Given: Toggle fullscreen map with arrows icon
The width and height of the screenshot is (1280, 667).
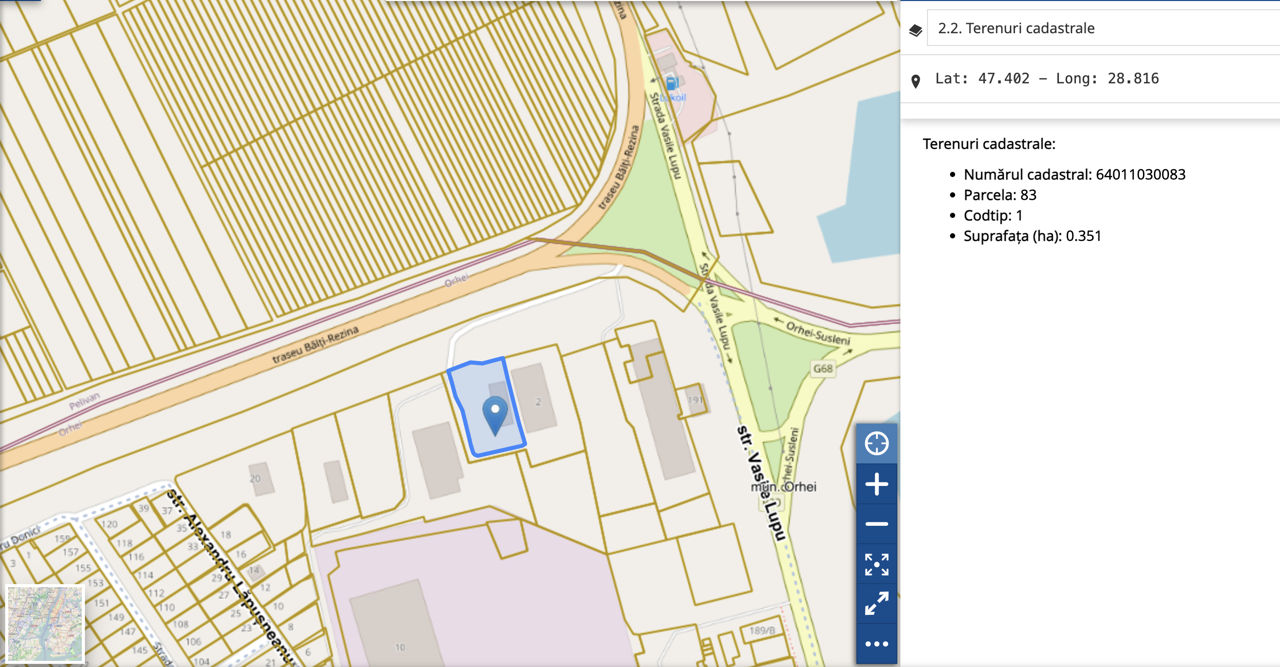Looking at the screenshot, I should [876, 604].
